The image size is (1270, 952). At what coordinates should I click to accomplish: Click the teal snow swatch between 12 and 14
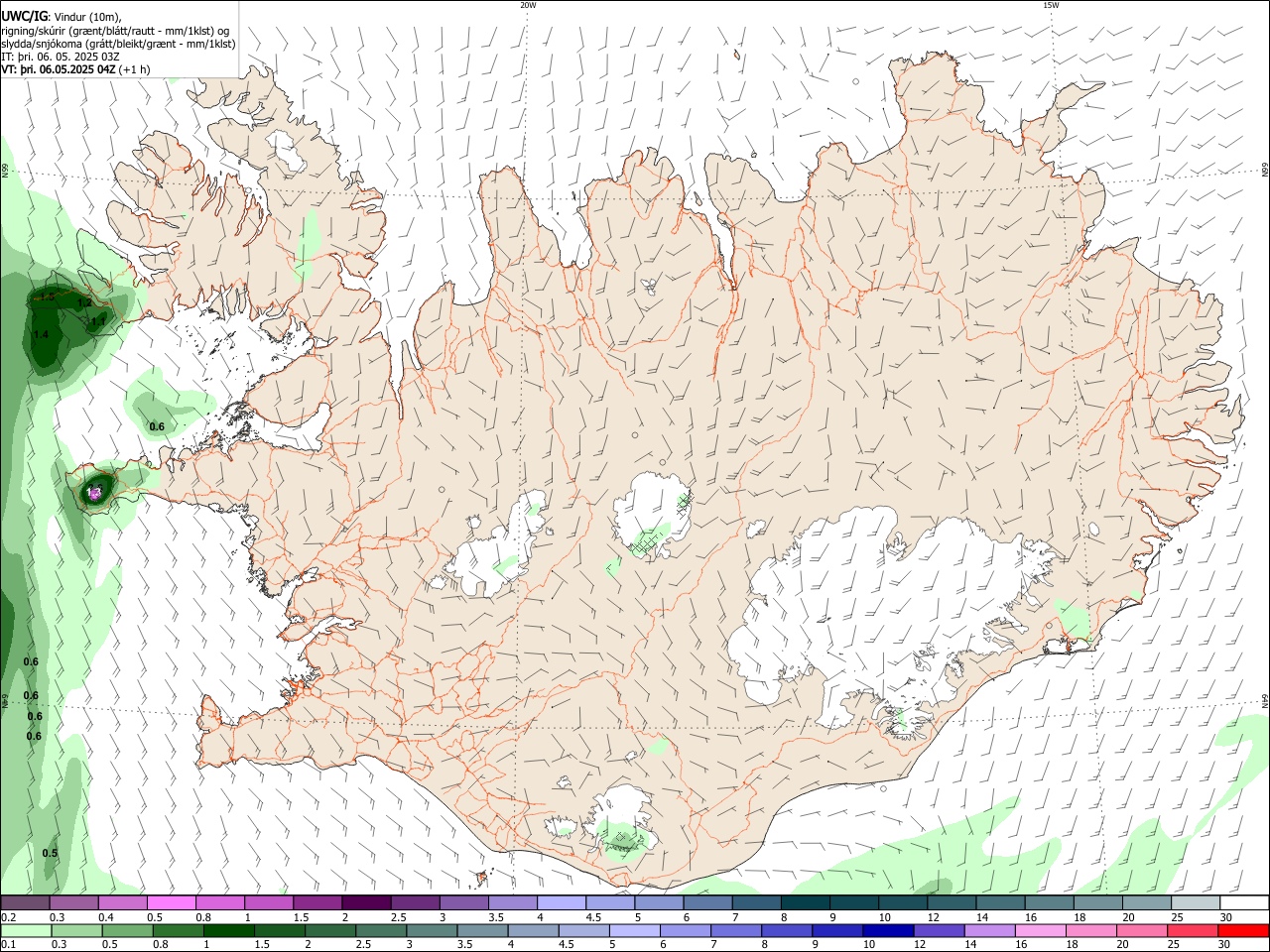point(952,902)
